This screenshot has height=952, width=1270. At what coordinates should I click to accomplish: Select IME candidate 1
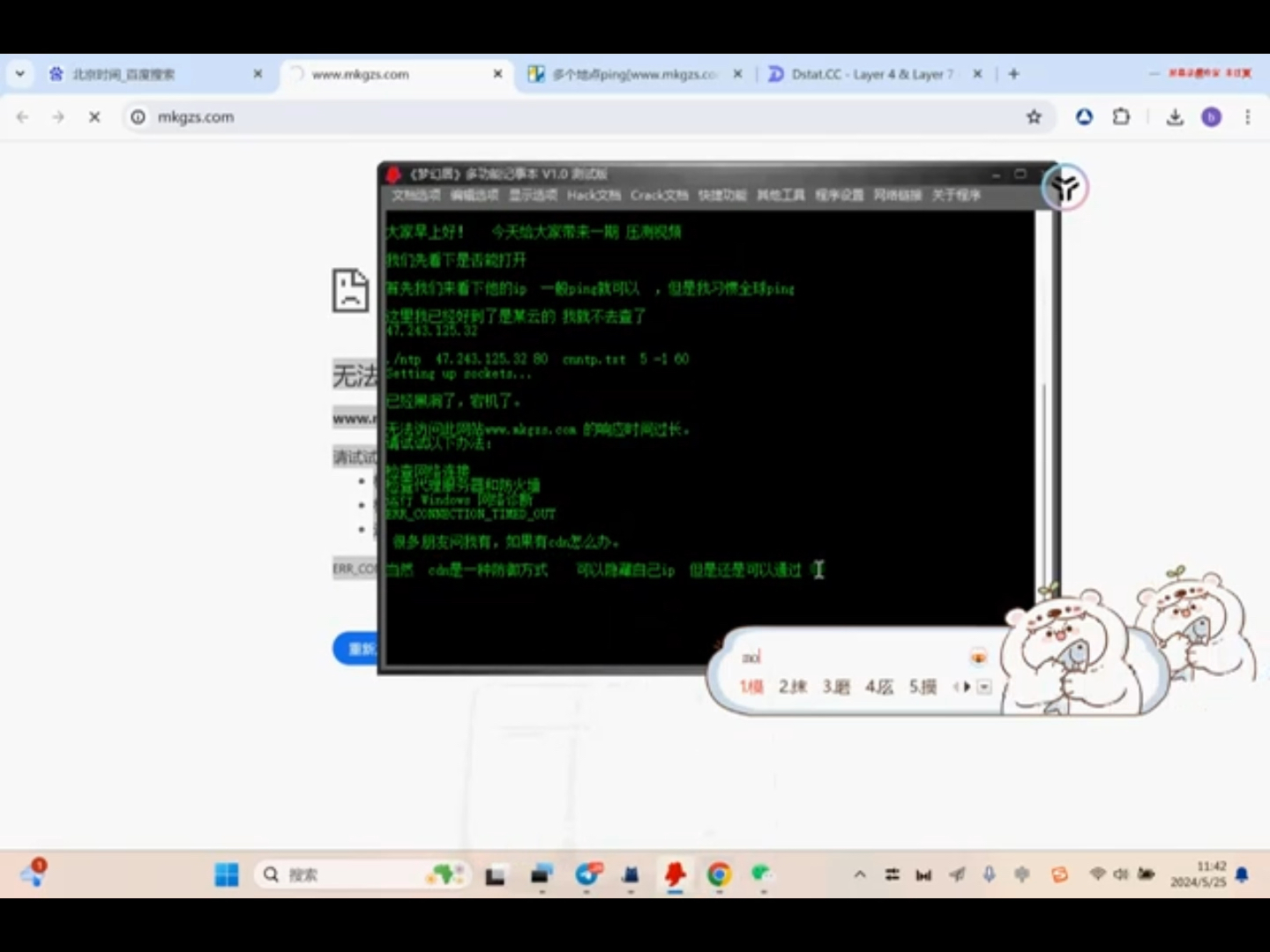point(751,687)
